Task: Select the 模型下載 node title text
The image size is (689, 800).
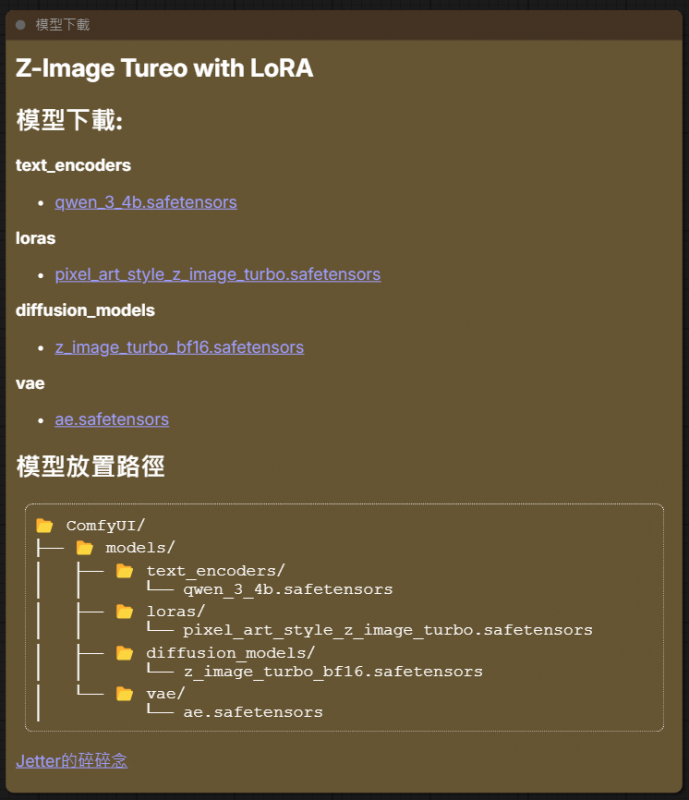Action: coord(62,25)
